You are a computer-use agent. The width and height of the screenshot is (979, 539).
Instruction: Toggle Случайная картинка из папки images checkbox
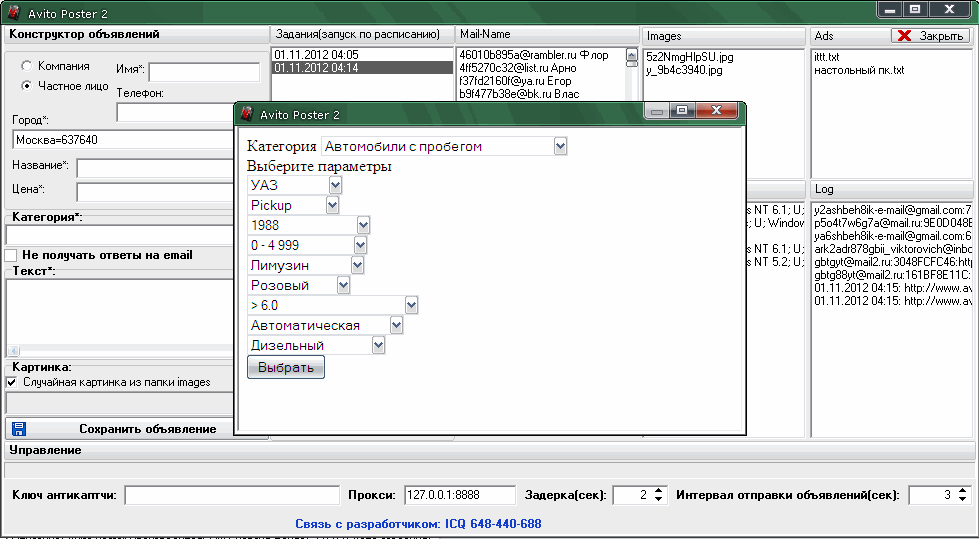click(x=11, y=382)
